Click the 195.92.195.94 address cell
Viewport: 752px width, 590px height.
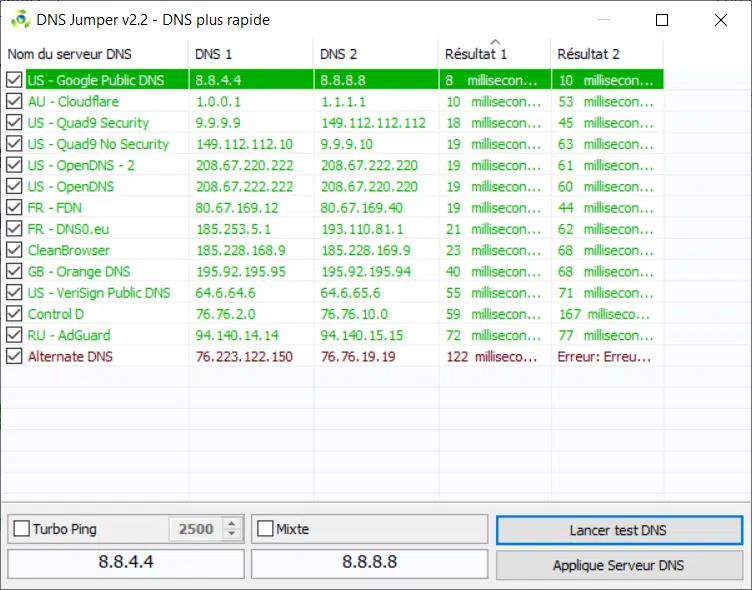(366, 271)
